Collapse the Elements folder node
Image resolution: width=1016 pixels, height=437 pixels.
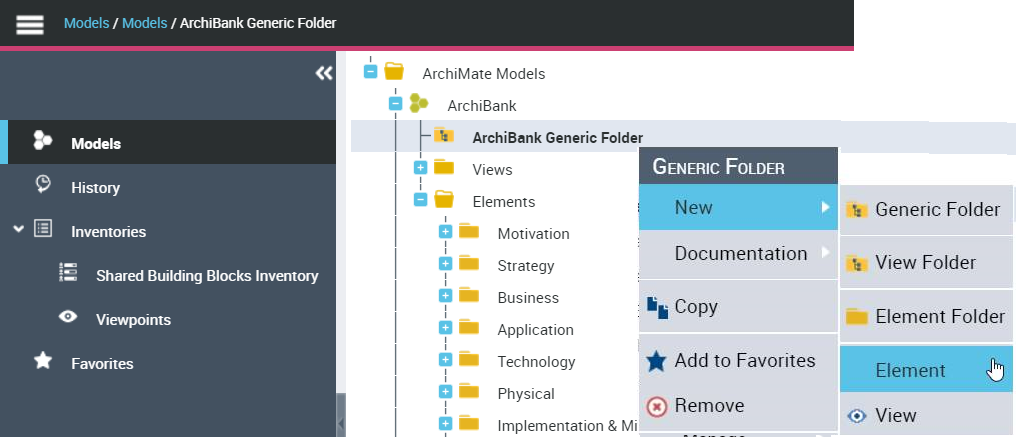(x=420, y=200)
